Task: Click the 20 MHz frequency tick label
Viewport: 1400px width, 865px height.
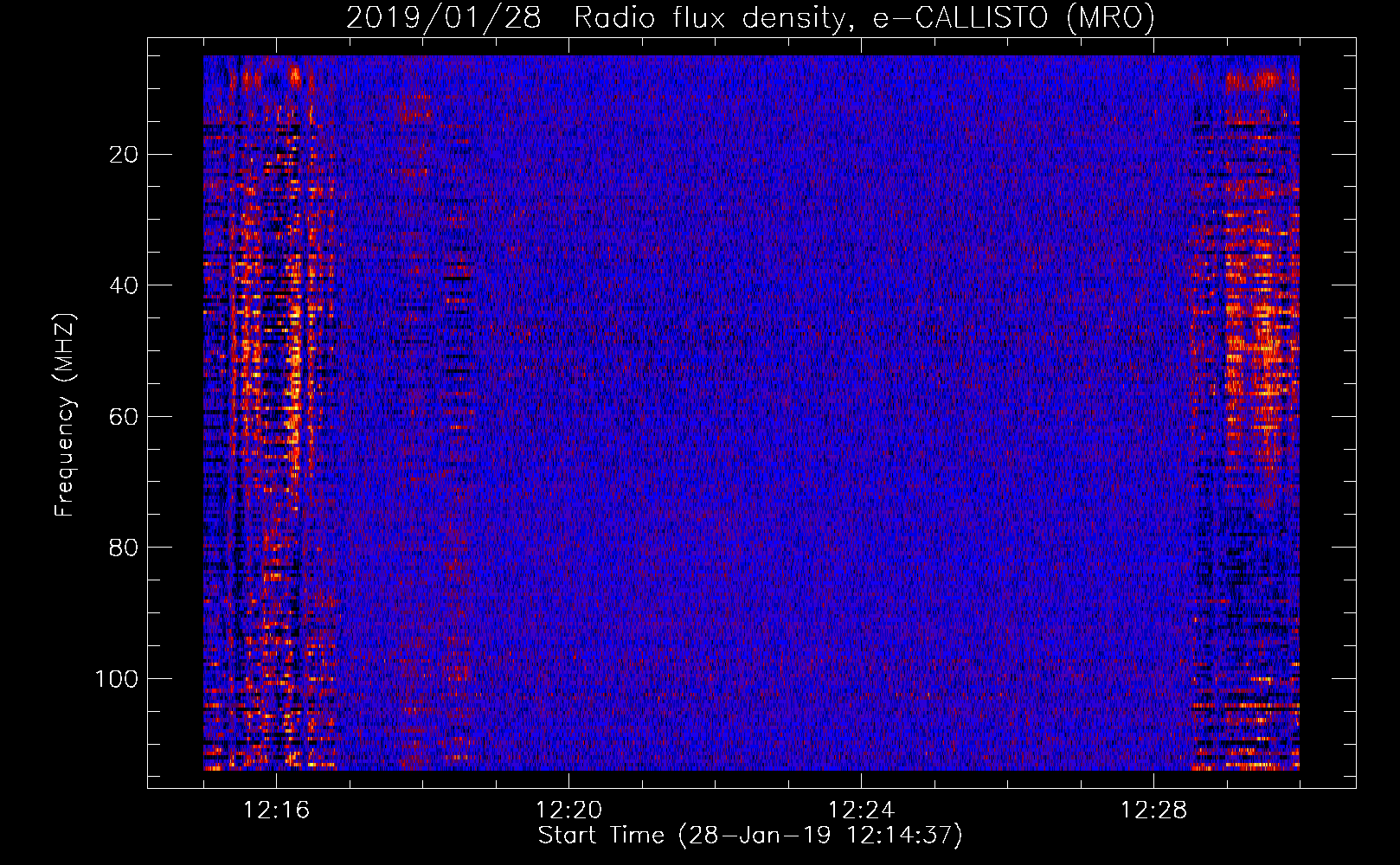Action: [124, 155]
